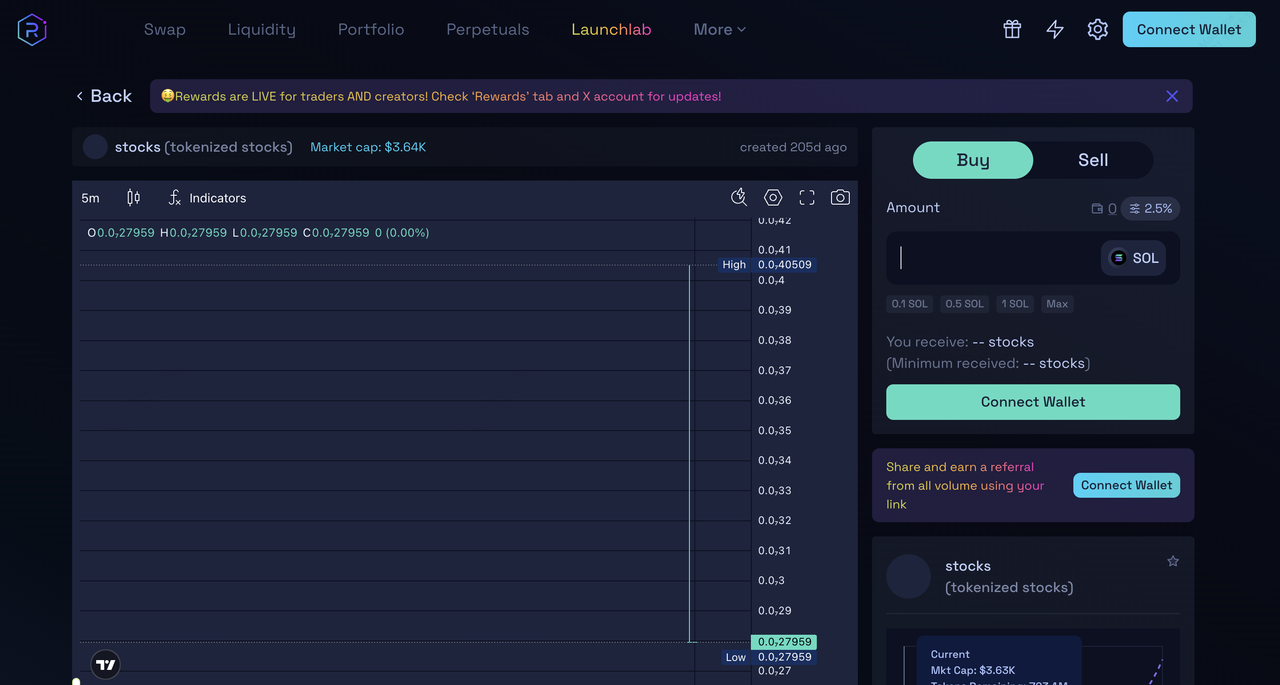Open the gift rewards icon
Screen dimensions: 1280x685
point(1012,30)
